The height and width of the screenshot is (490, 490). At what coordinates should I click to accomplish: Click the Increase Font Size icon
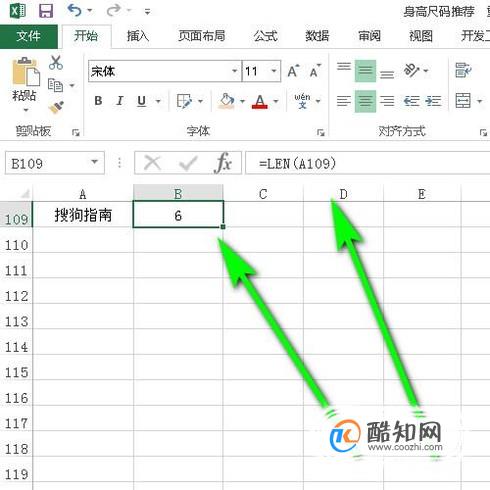point(293,71)
